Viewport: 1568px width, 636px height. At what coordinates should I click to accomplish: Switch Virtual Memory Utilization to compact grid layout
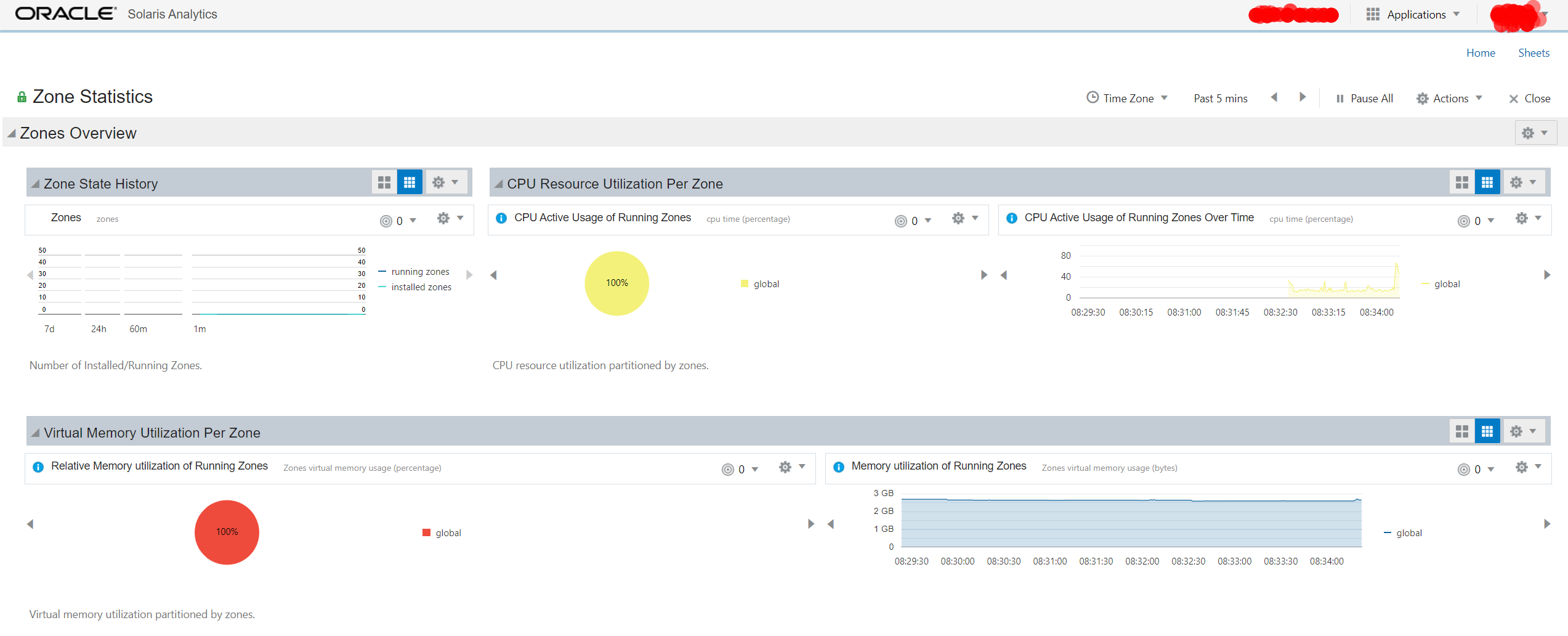click(x=1487, y=431)
